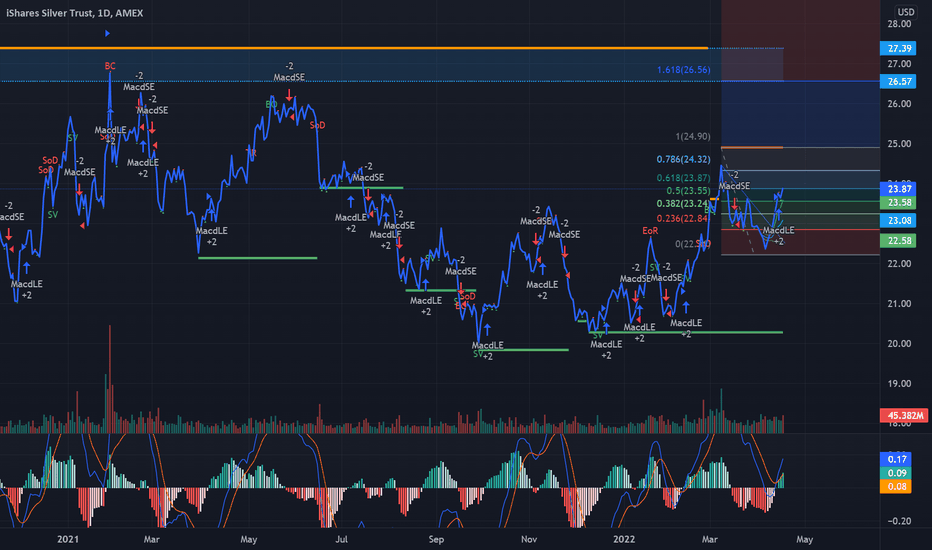Select the 0.618(23.87) Fibonacci level label

[683, 178]
